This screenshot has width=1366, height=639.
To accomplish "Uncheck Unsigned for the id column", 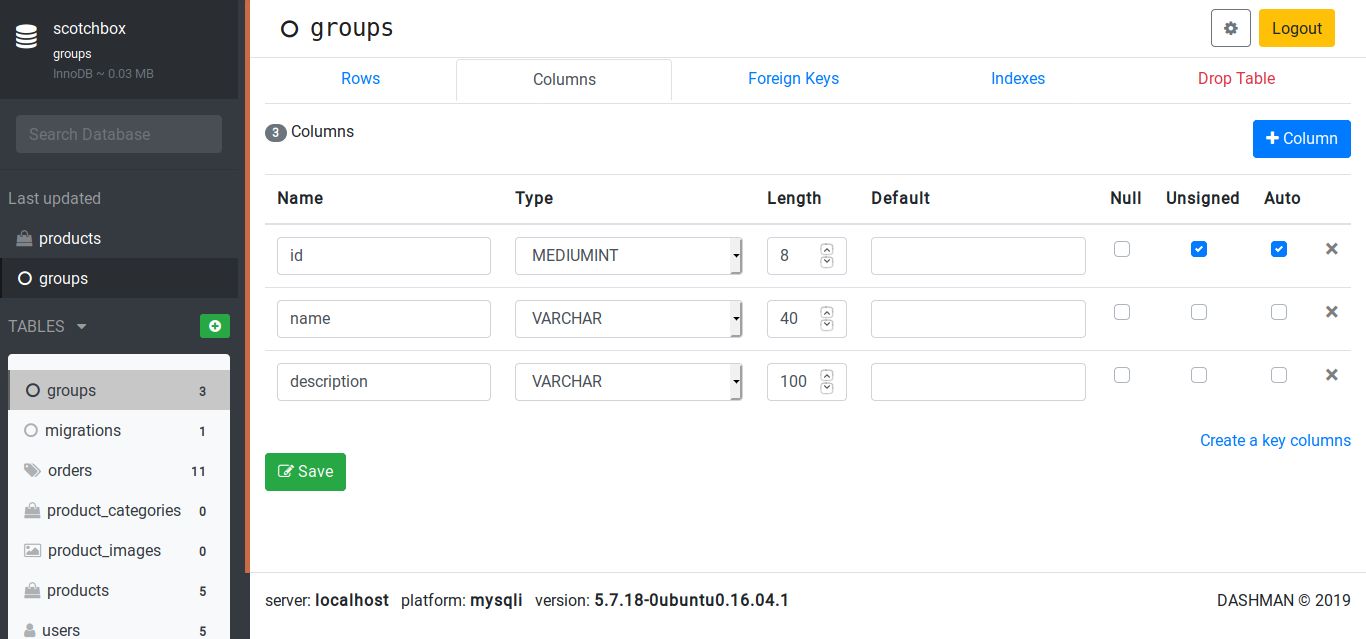I will (x=1199, y=249).
